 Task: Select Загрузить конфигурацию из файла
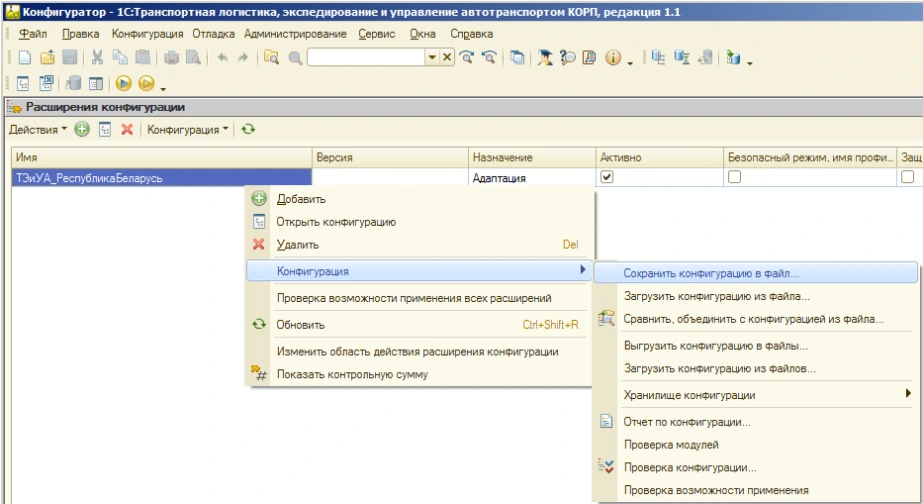click(716, 296)
